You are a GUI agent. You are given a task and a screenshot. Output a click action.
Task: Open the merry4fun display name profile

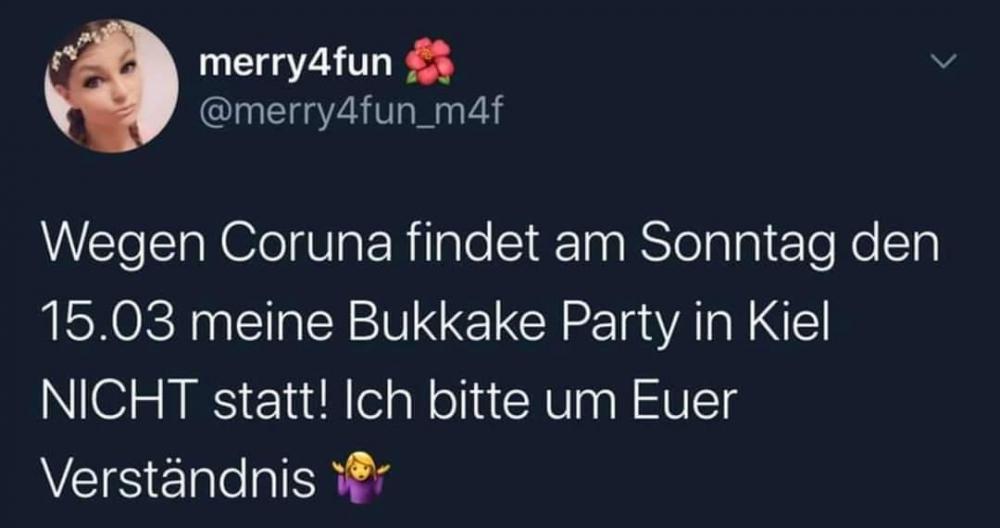[x=295, y=64]
